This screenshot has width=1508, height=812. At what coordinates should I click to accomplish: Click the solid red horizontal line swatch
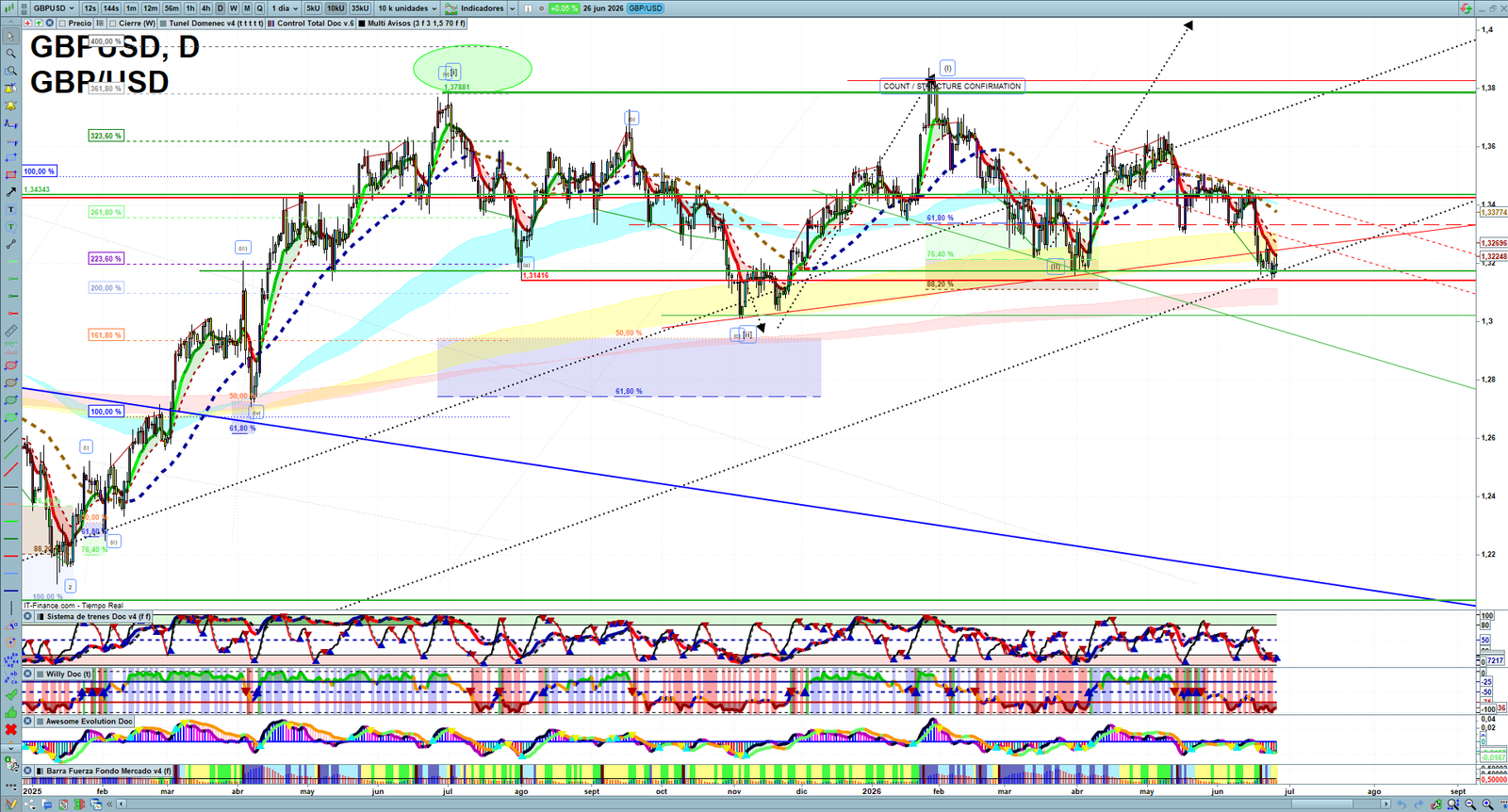pos(10,556)
